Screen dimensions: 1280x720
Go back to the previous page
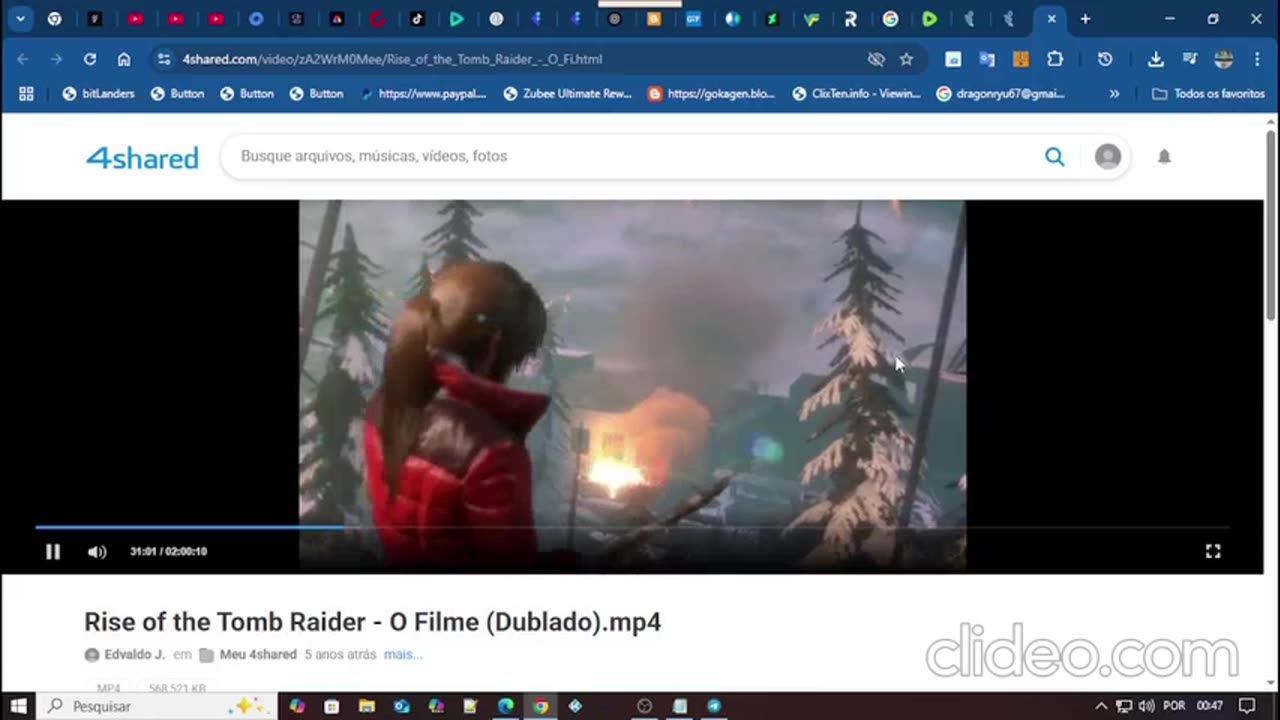coord(23,59)
